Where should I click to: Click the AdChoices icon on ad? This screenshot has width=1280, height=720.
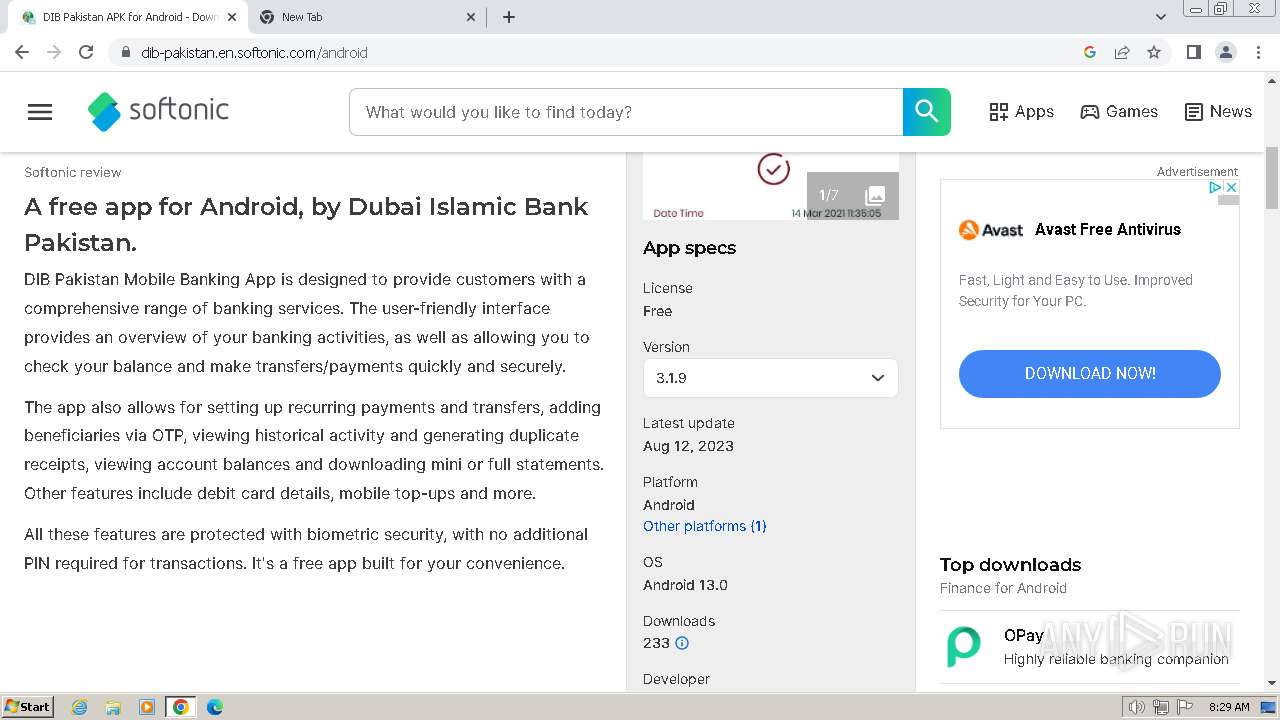point(1216,187)
